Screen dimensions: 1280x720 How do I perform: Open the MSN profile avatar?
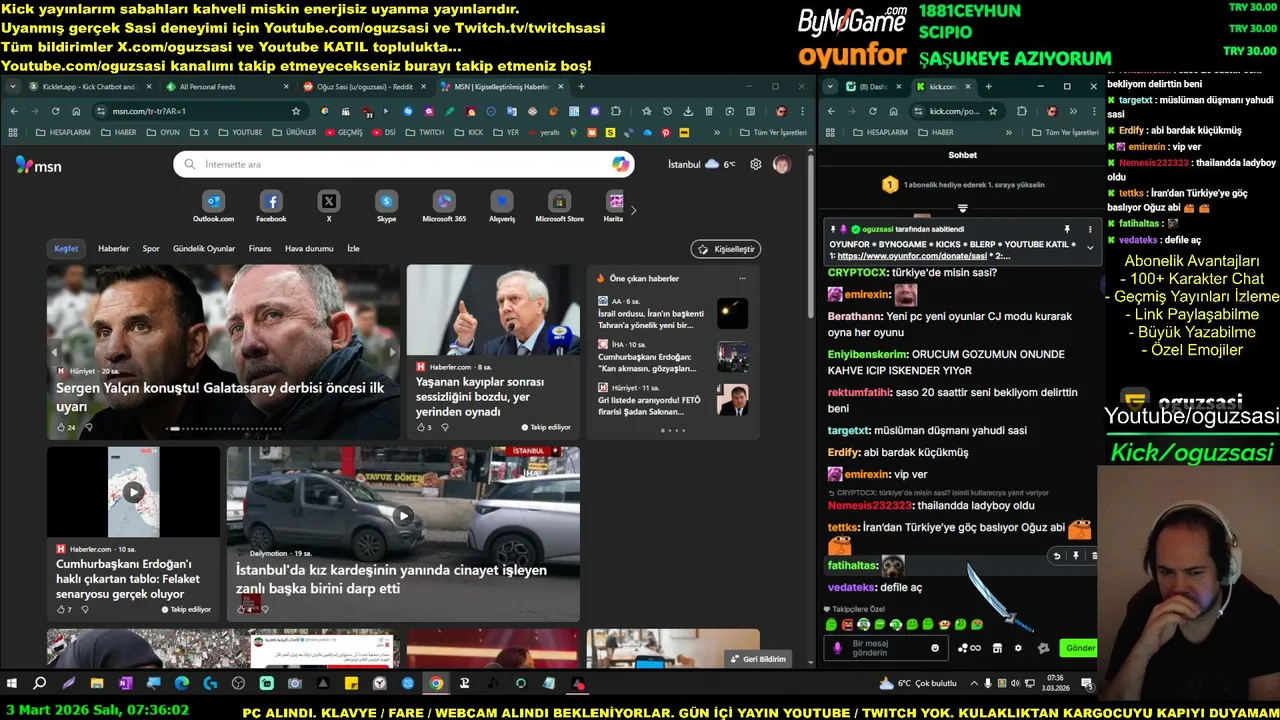pyautogui.click(x=781, y=164)
